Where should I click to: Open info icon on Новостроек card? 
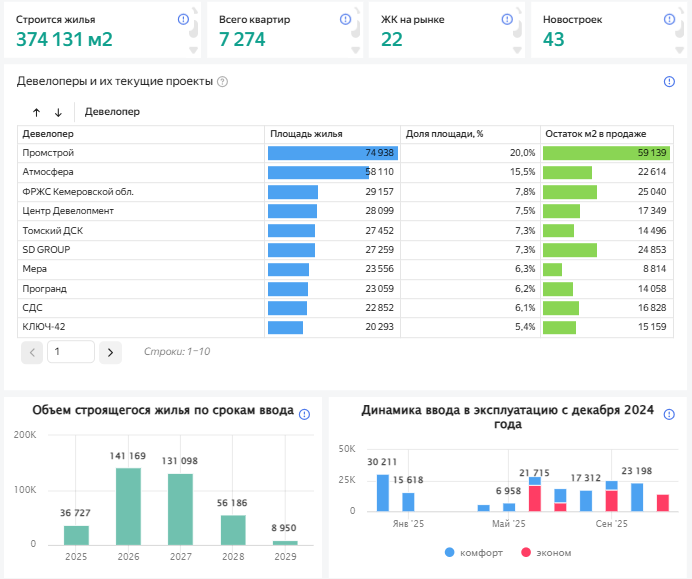pyautogui.click(x=669, y=19)
